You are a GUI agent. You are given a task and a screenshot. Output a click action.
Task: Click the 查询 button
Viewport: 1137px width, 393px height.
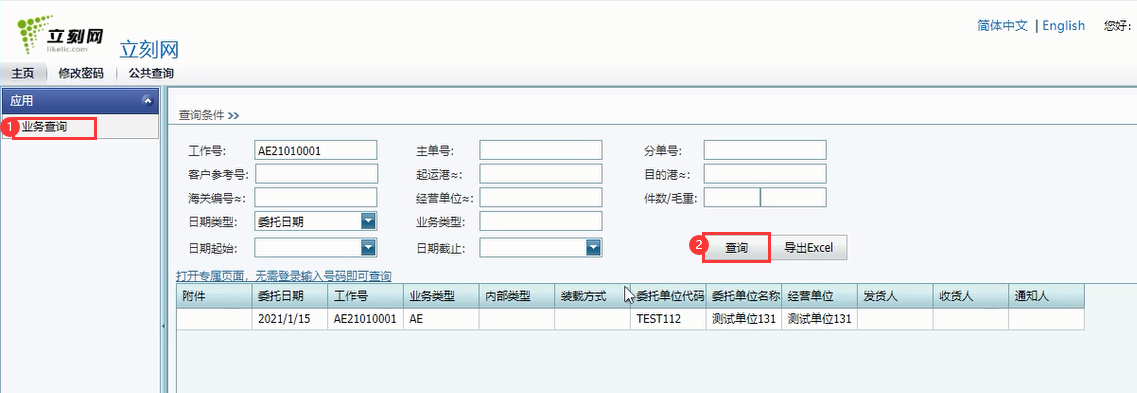736,247
